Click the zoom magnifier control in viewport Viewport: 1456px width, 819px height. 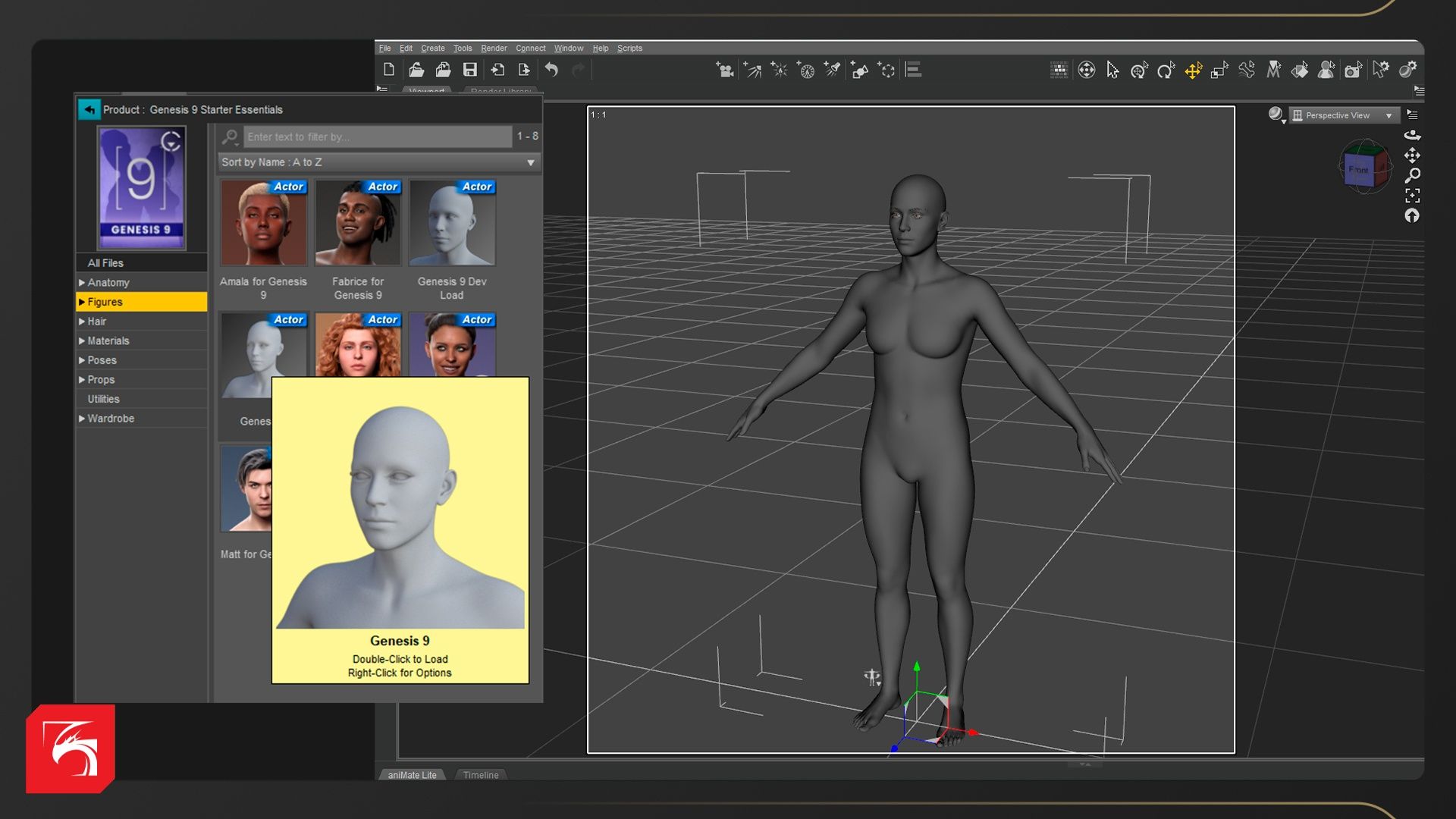click(1412, 176)
